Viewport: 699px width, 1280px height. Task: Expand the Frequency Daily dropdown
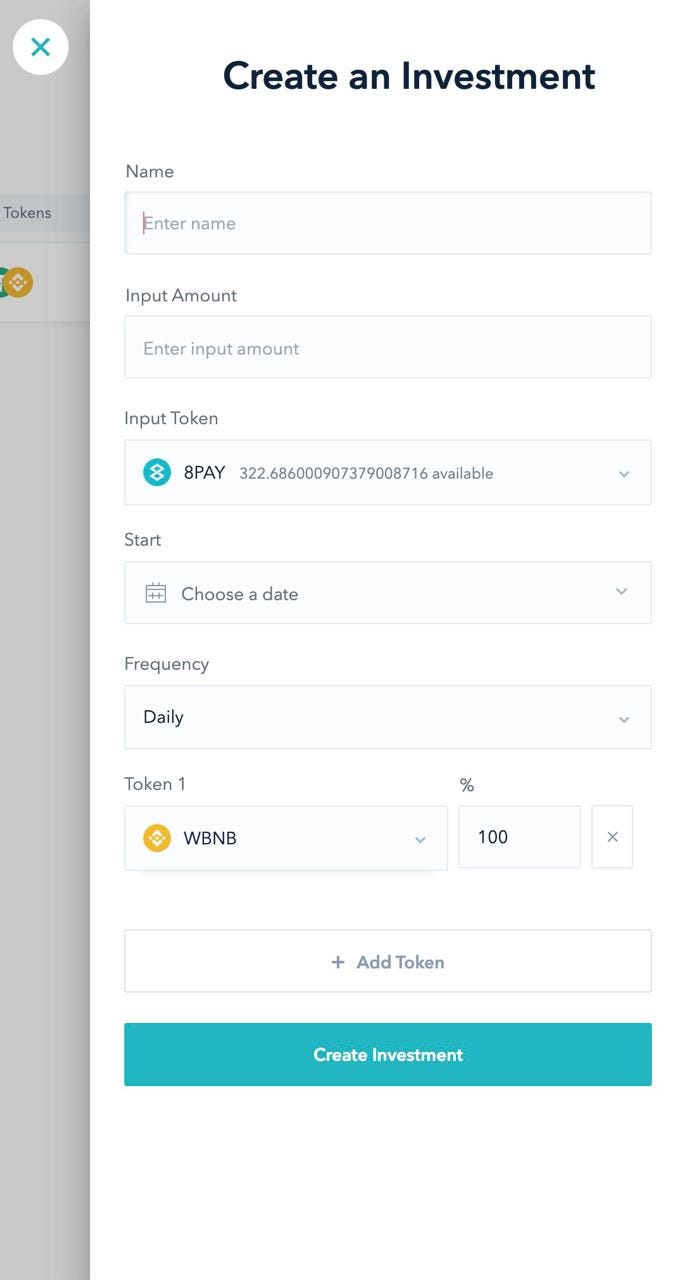(x=388, y=717)
